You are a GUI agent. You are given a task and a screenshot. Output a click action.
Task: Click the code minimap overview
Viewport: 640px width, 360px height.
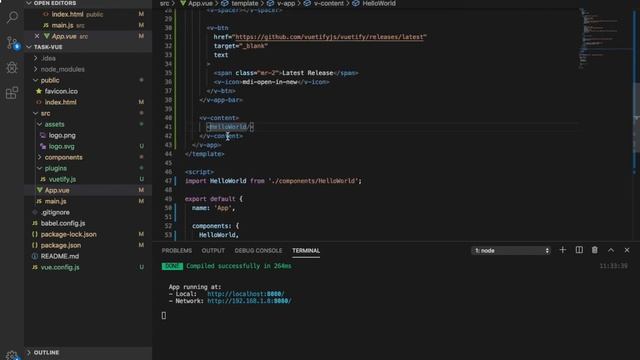(605, 39)
